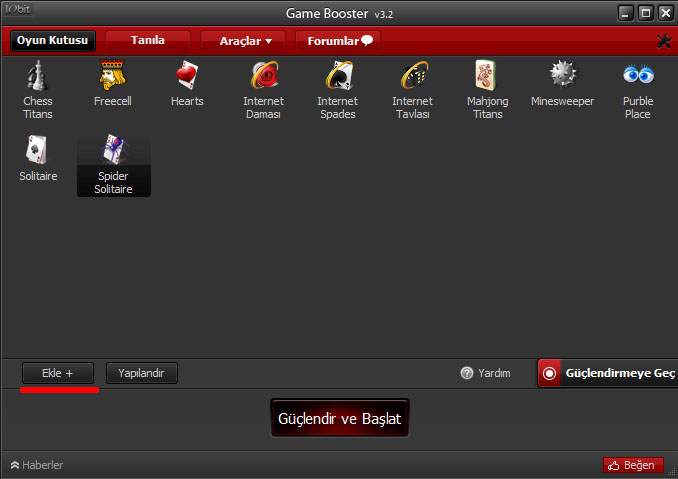The image size is (678, 479).
Task: Minimize the Game Booster window
Action: 625,13
